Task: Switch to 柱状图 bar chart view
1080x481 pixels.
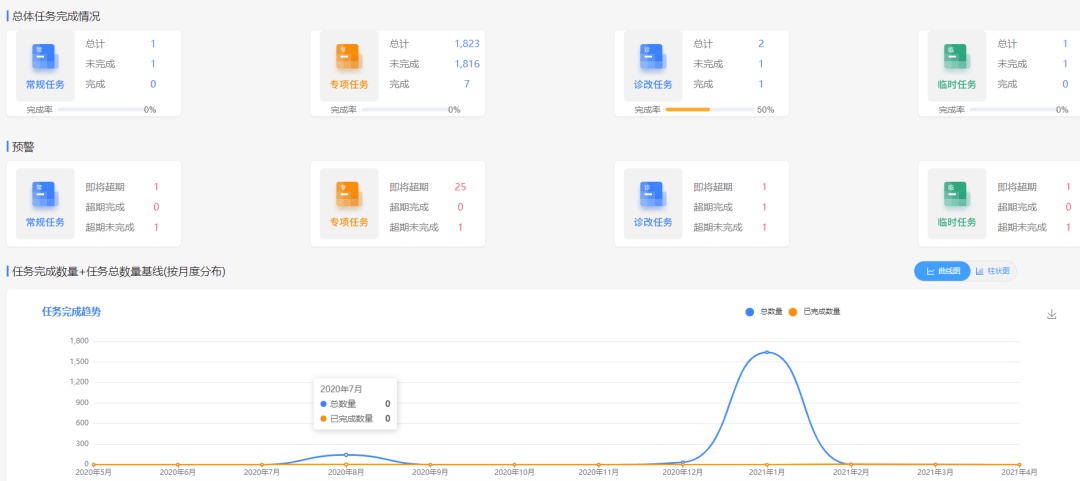Action: coord(993,271)
